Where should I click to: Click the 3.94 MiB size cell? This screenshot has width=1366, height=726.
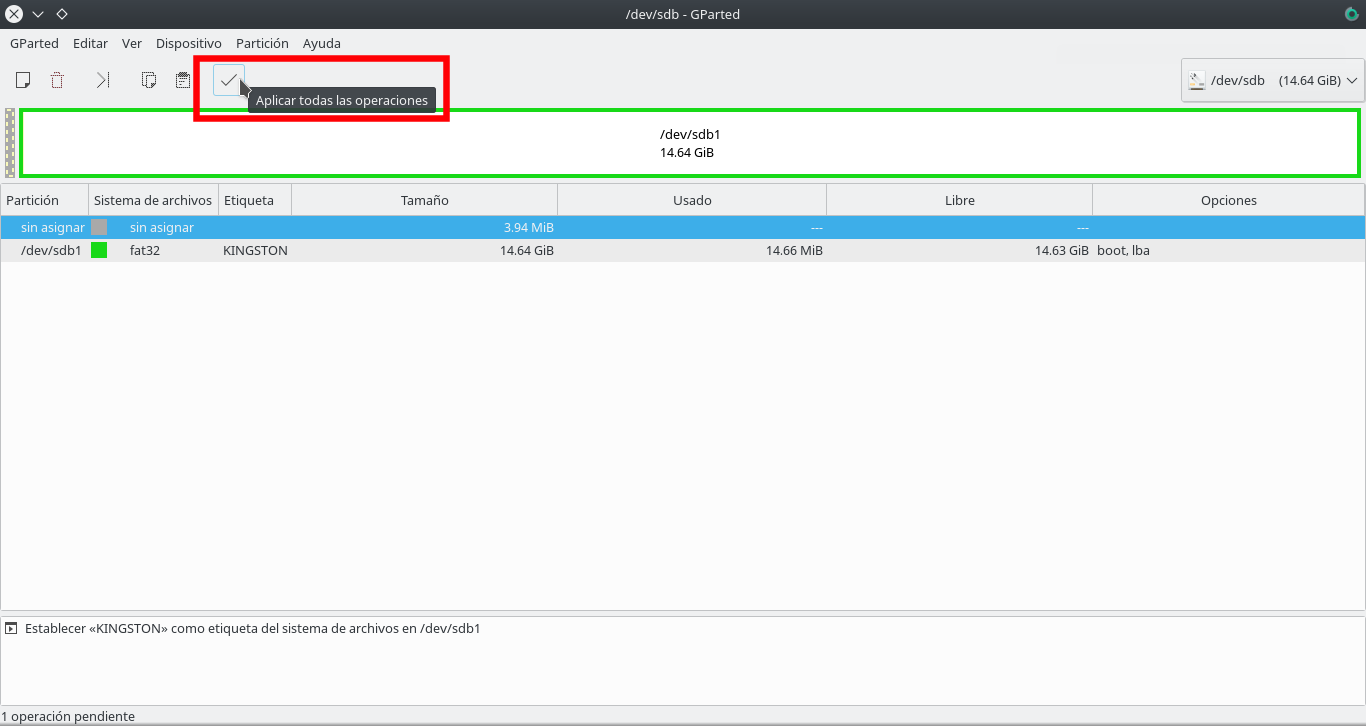(529, 227)
